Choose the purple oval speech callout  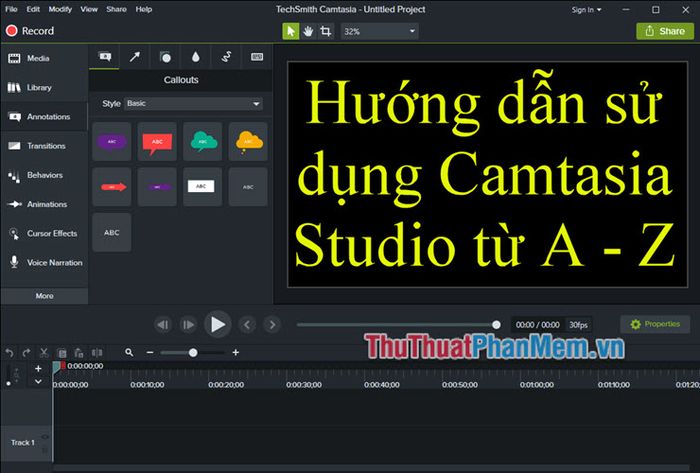coord(112,141)
